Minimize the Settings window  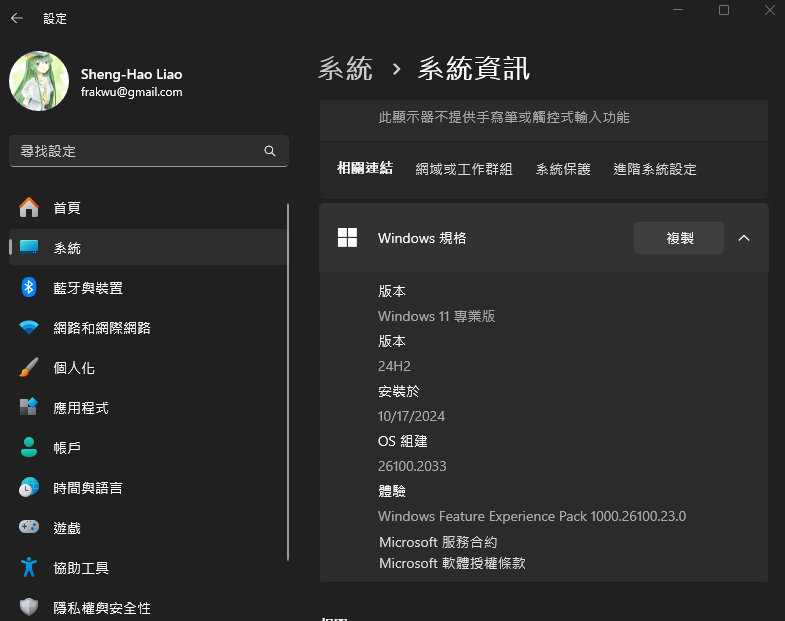click(x=678, y=10)
